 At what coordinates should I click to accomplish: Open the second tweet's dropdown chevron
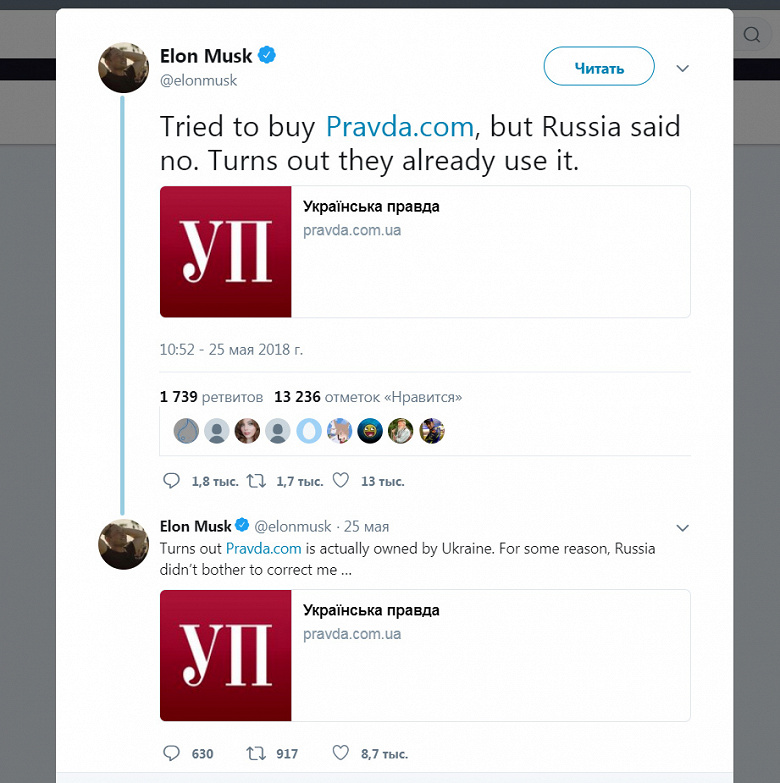coord(683,528)
